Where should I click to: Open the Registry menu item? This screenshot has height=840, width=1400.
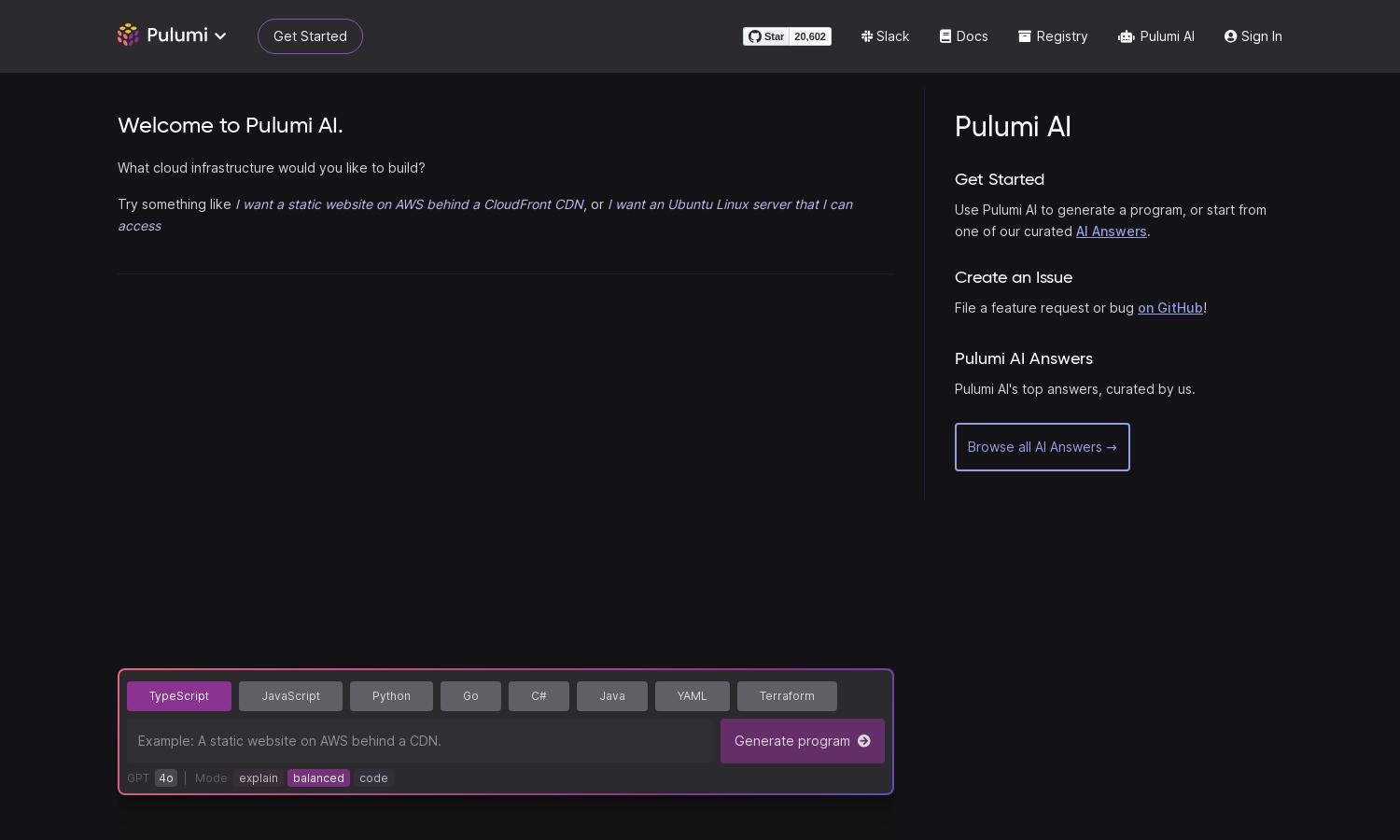coord(1053,36)
